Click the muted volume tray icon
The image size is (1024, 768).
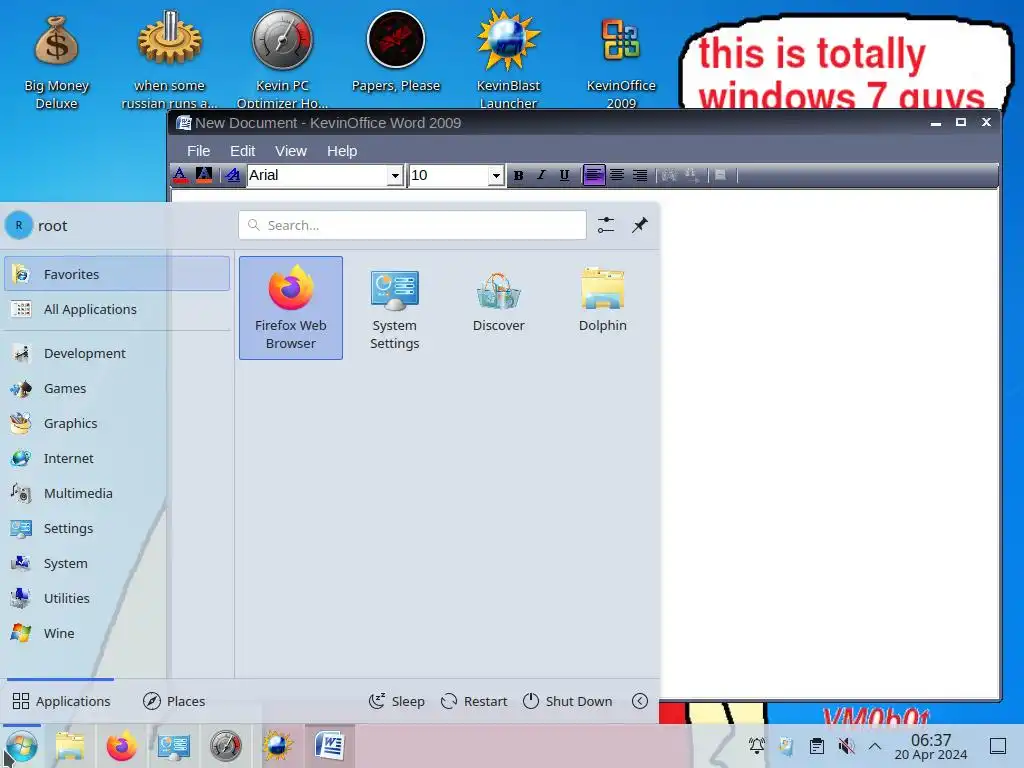846,746
